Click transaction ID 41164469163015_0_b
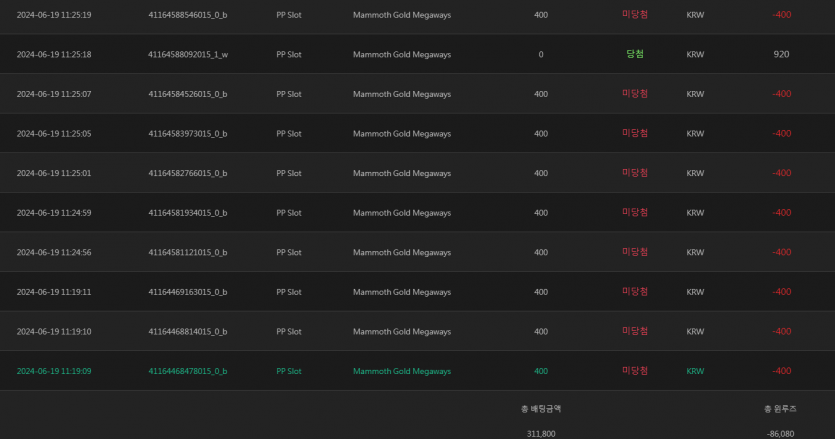 pos(187,292)
